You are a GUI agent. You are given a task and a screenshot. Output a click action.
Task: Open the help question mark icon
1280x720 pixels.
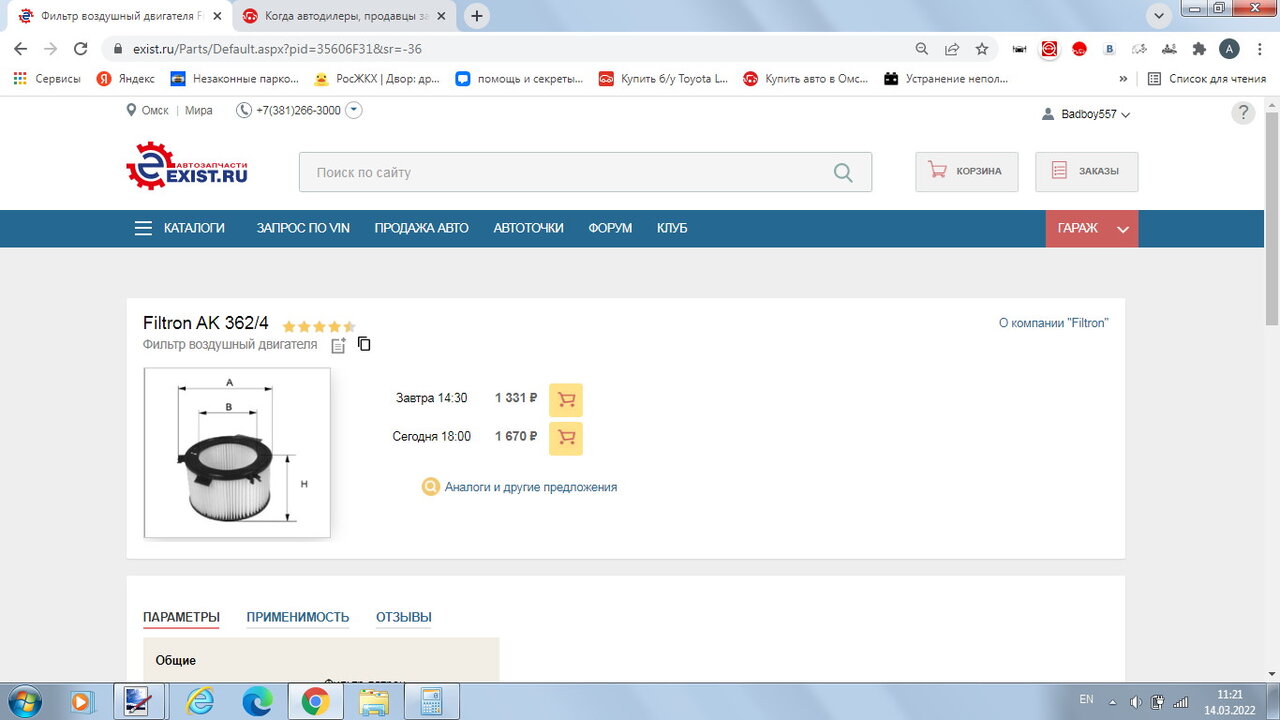tap(1242, 113)
